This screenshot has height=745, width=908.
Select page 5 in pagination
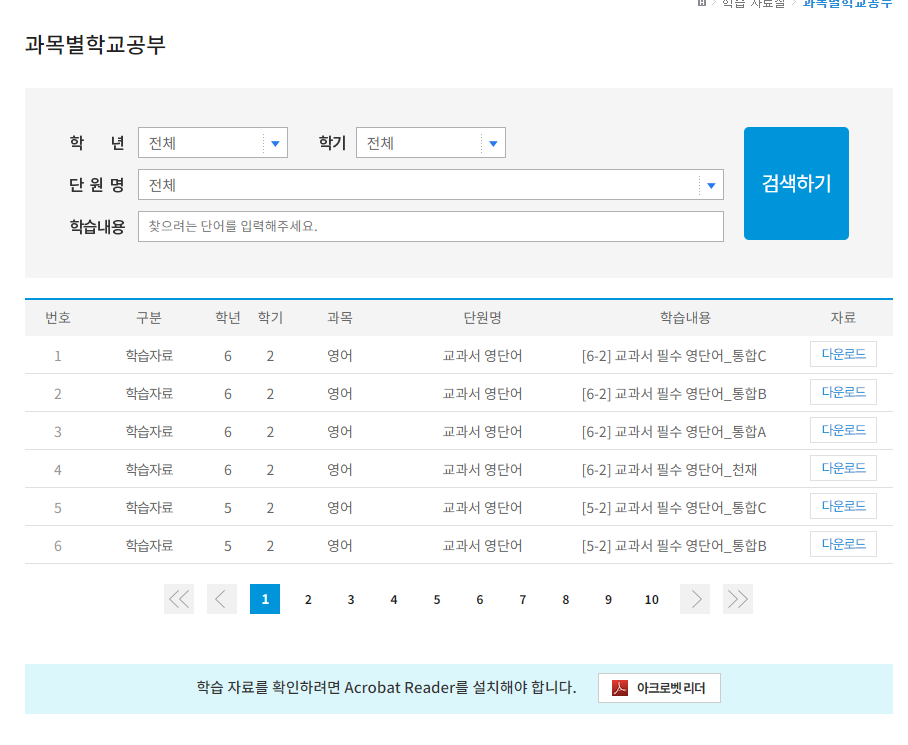pos(437,600)
